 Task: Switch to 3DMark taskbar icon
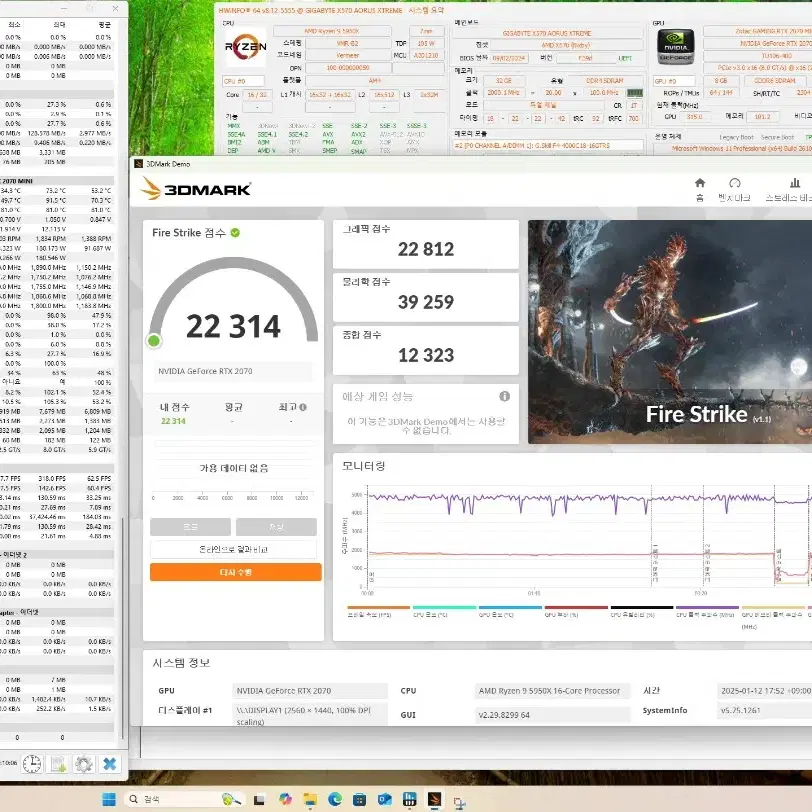(x=434, y=799)
